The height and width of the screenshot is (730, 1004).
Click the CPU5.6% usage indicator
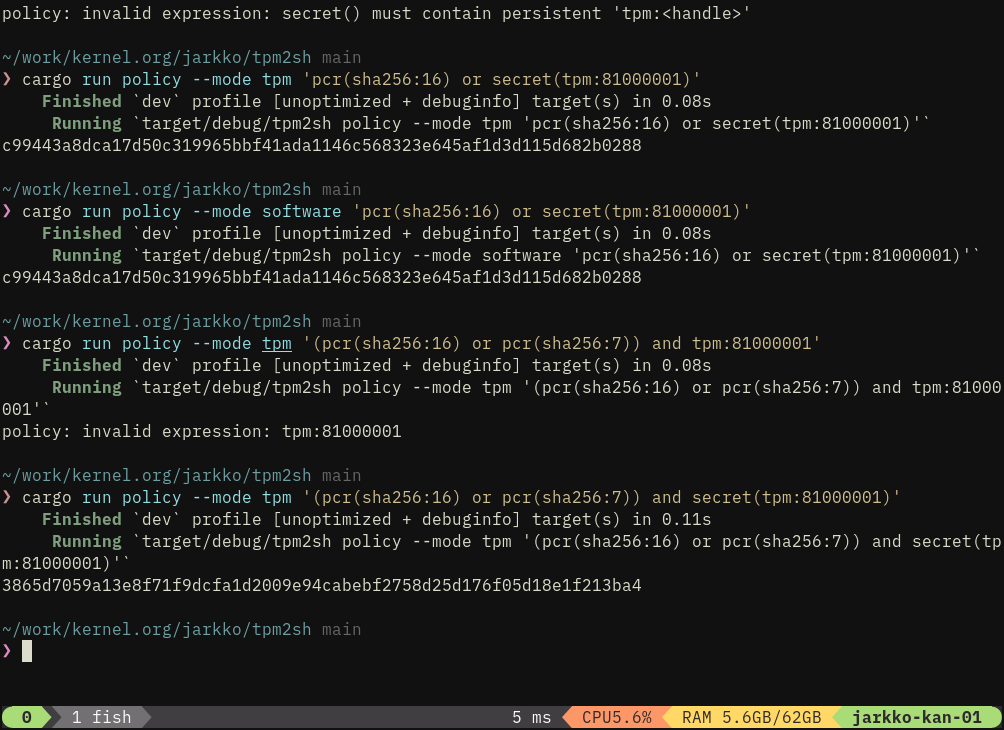[x=616, y=717]
